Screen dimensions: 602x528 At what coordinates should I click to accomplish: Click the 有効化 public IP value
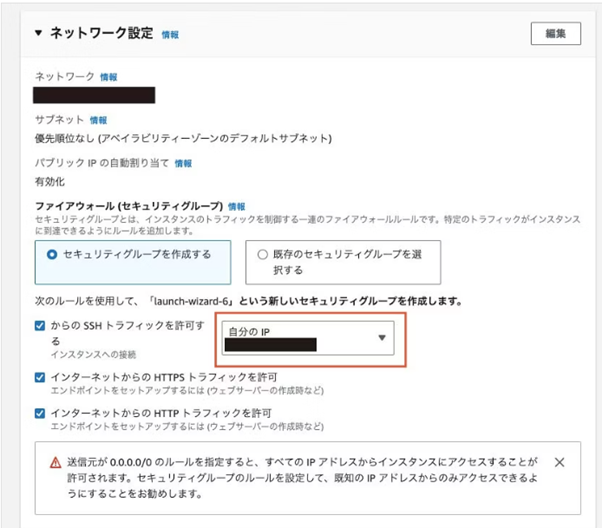click(x=50, y=181)
